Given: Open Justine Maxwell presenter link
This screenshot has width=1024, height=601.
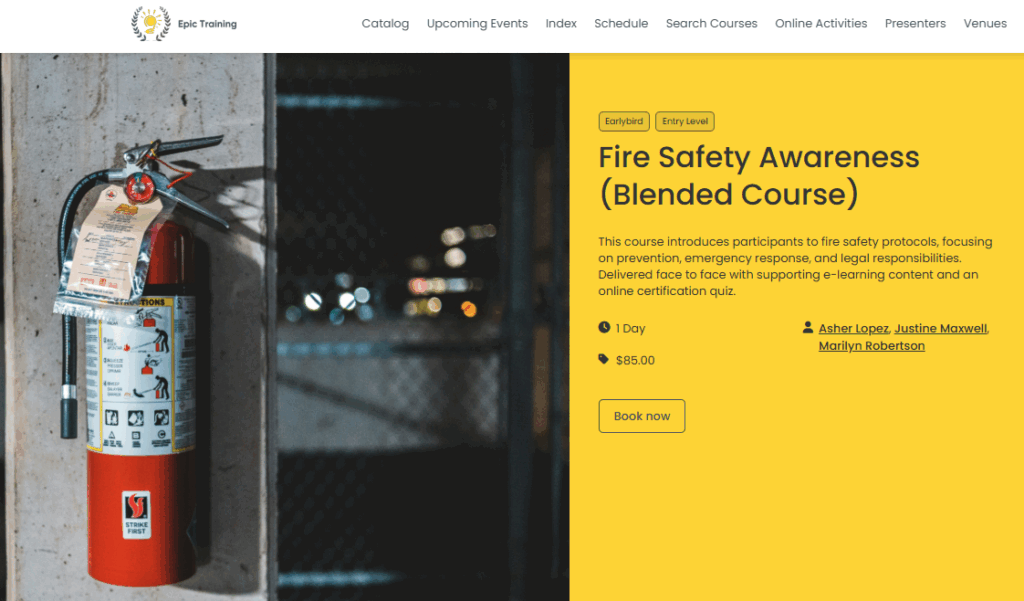Looking at the screenshot, I should [940, 329].
